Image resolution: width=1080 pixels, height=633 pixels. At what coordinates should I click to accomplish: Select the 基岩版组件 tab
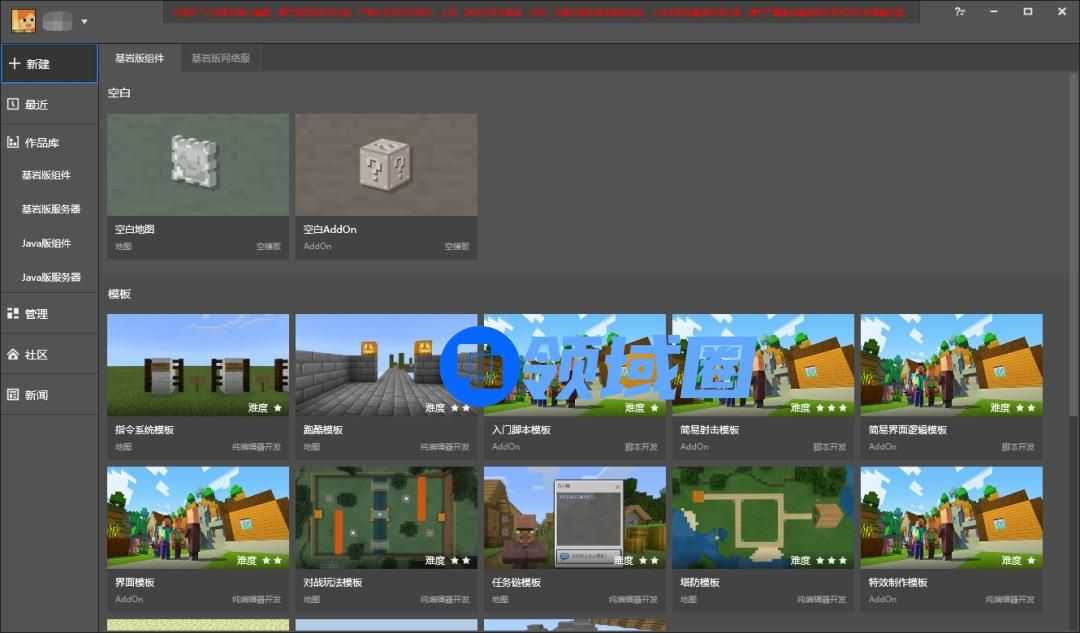pos(140,58)
